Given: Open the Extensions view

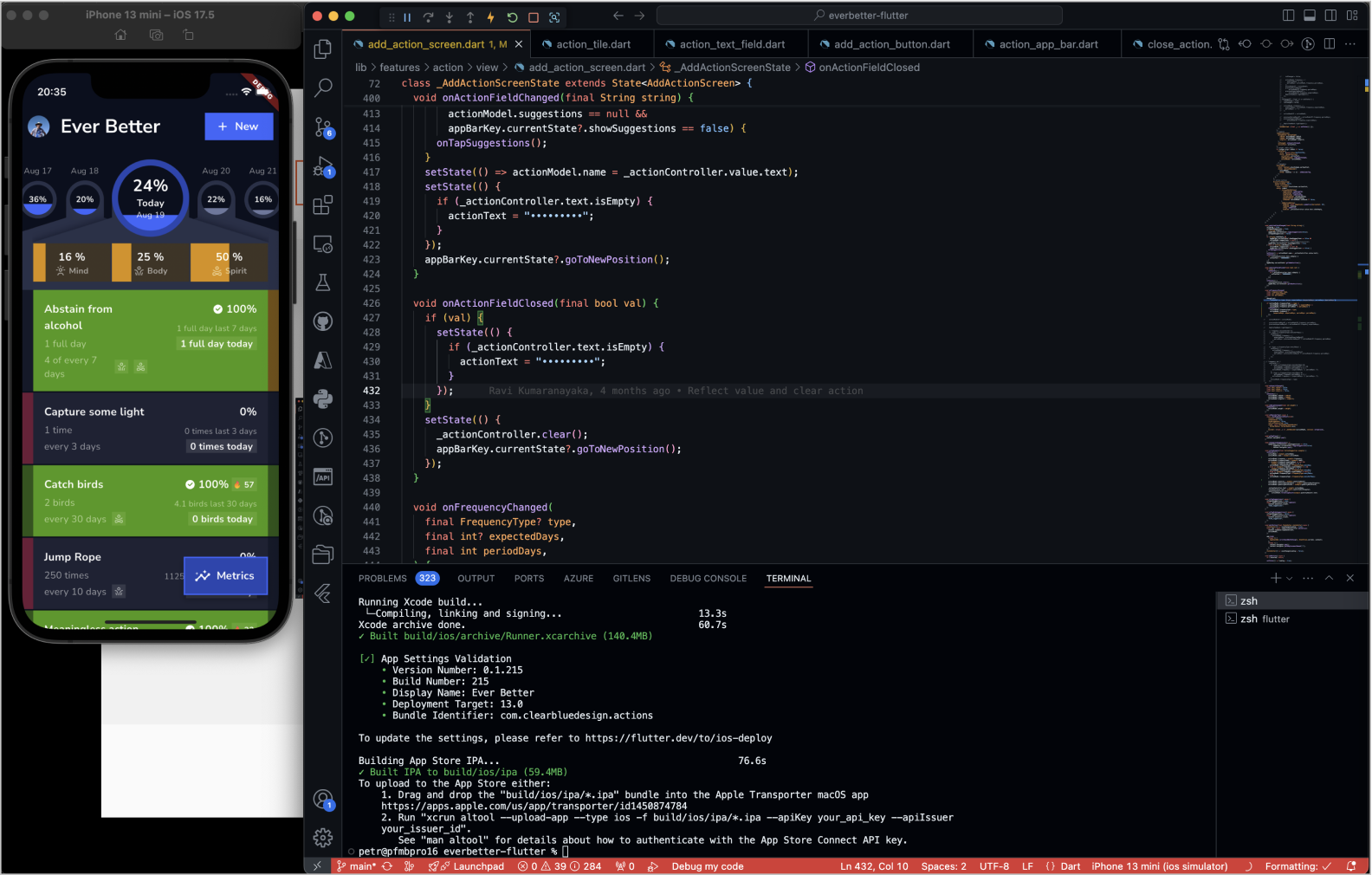Looking at the screenshot, I should 323,205.
